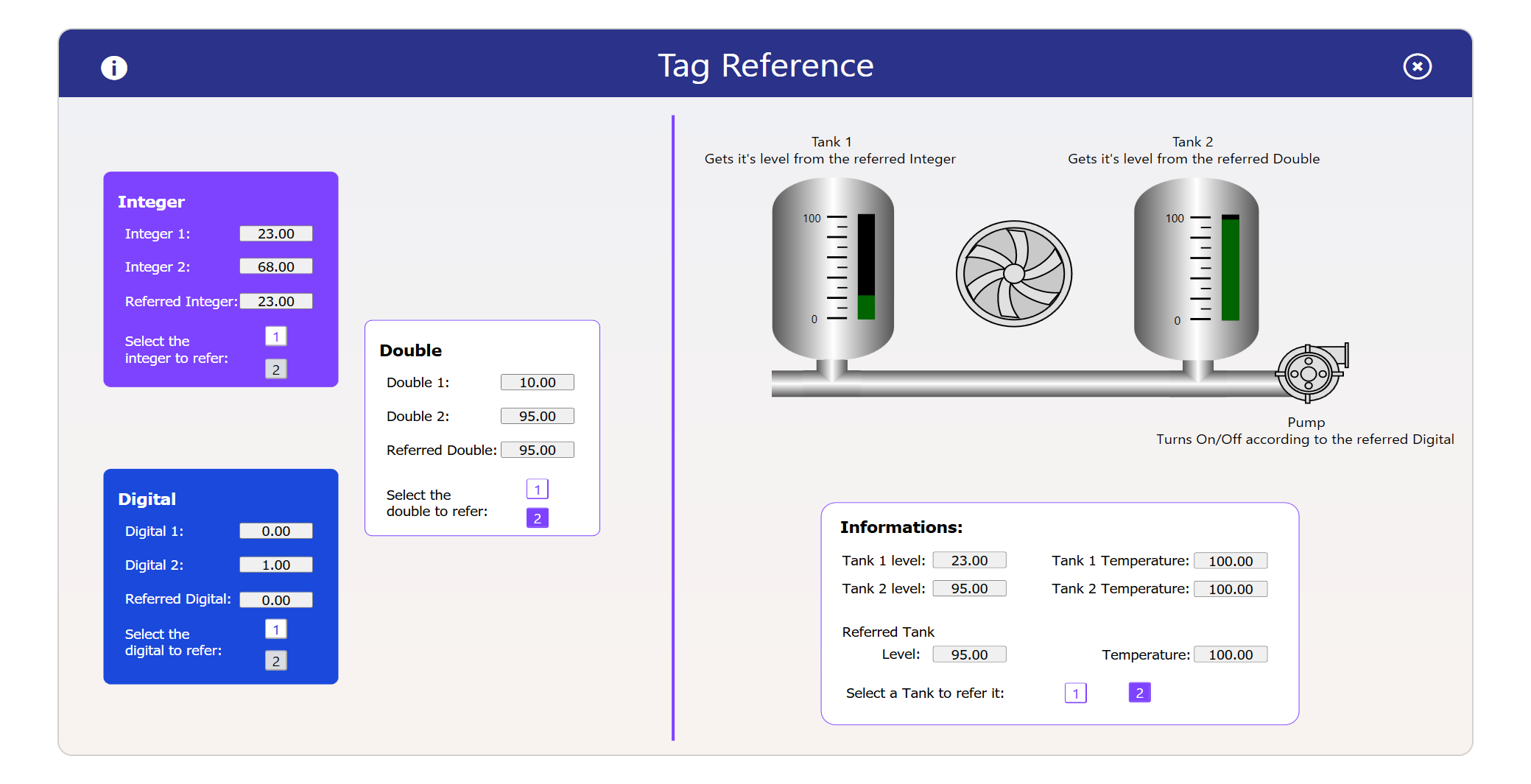Refer to Tank 1 in Informations
The width and height of the screenshot is (1531, 784).
pyautogui.click(x=1075, y=693)
